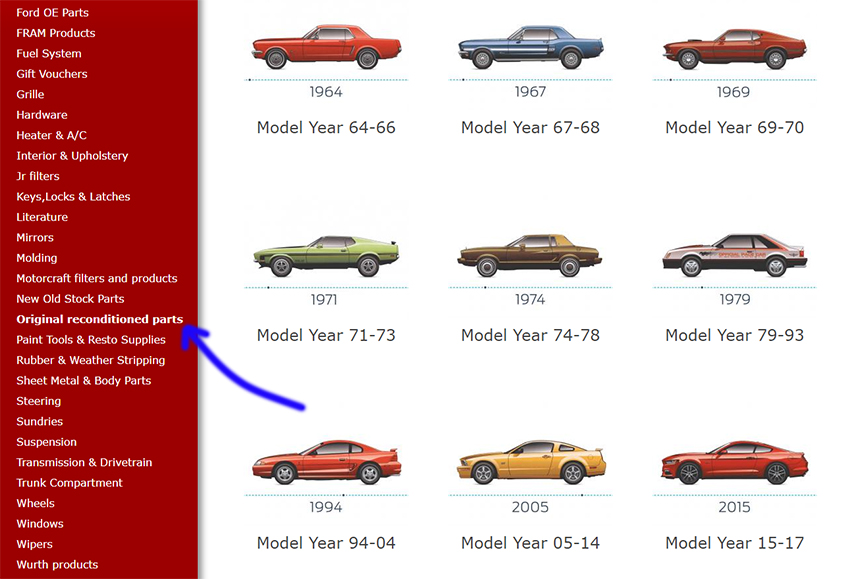Select the white 1979 pace car image

pyautogui.click(x=734, y=257)
